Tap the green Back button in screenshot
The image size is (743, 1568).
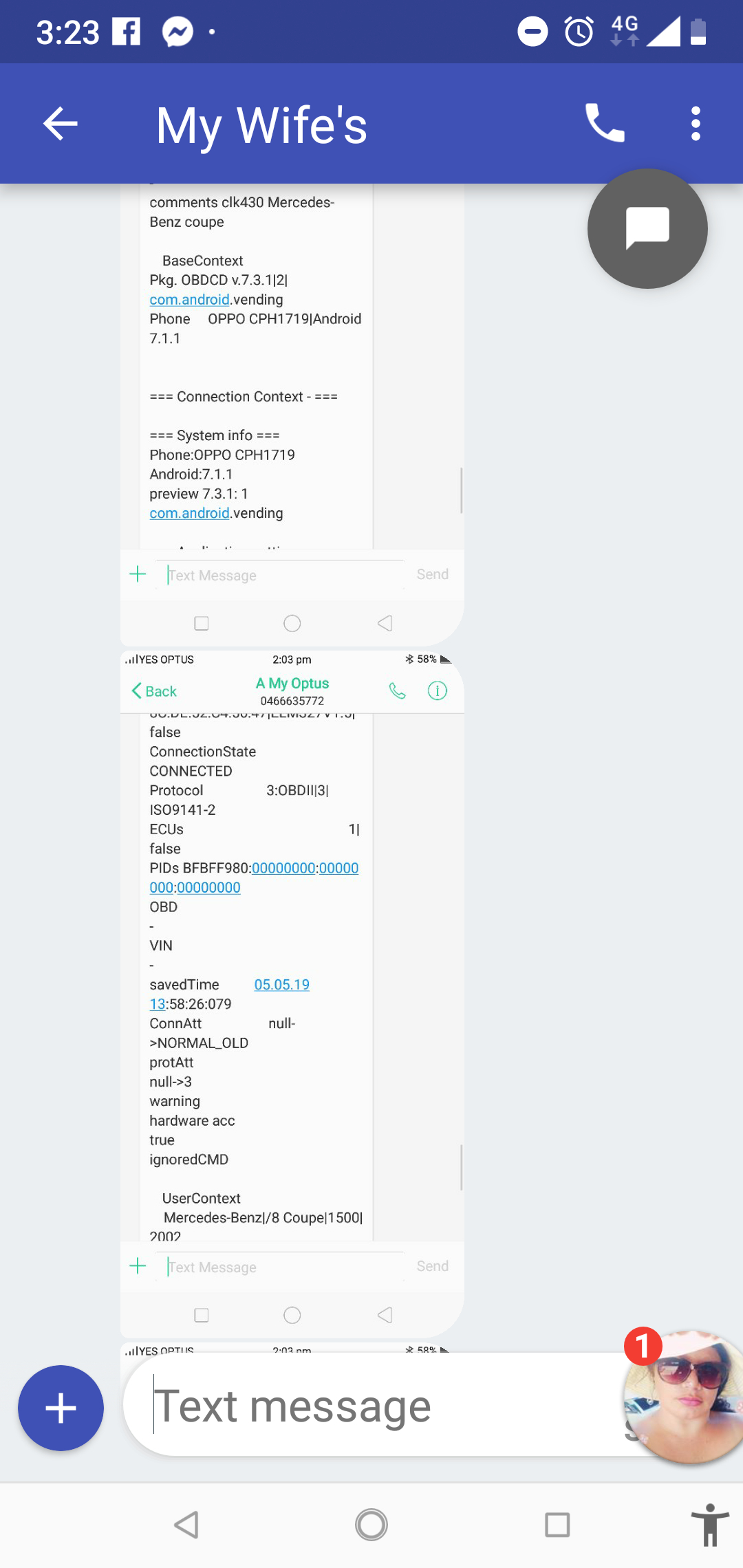154,690
